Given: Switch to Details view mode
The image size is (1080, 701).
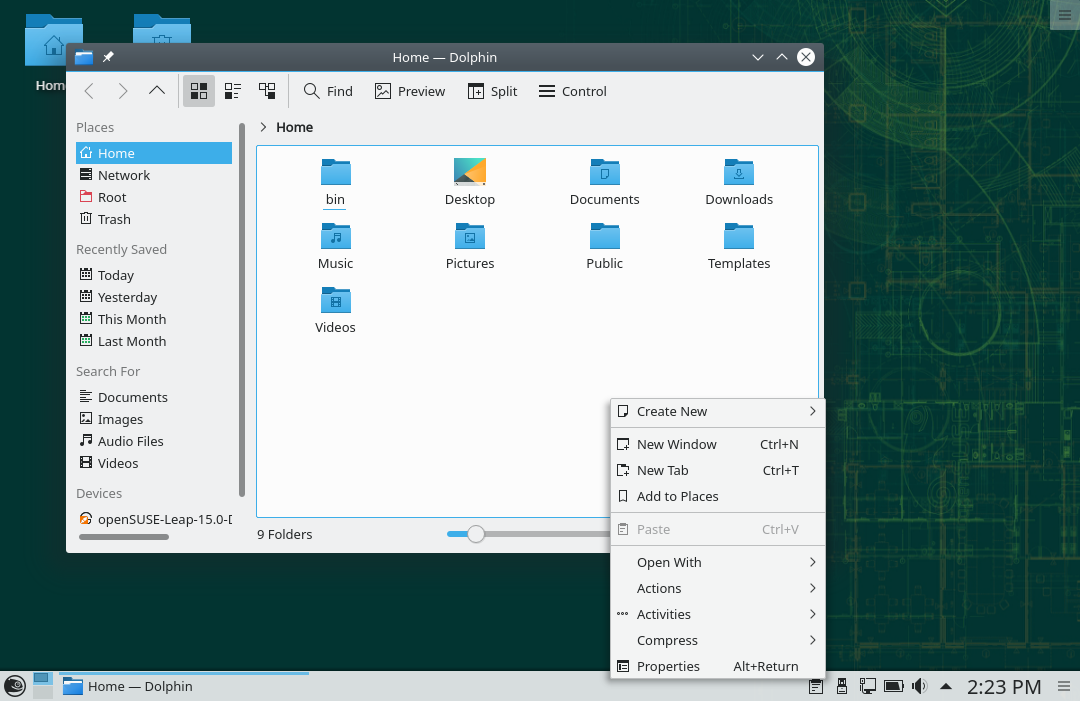Looking at the screenshot, I should pyautogui.click(x=267, y=91).
